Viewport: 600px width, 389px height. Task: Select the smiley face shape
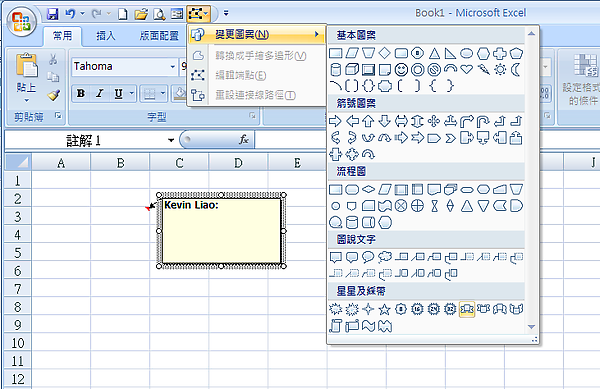coord(401,70)
